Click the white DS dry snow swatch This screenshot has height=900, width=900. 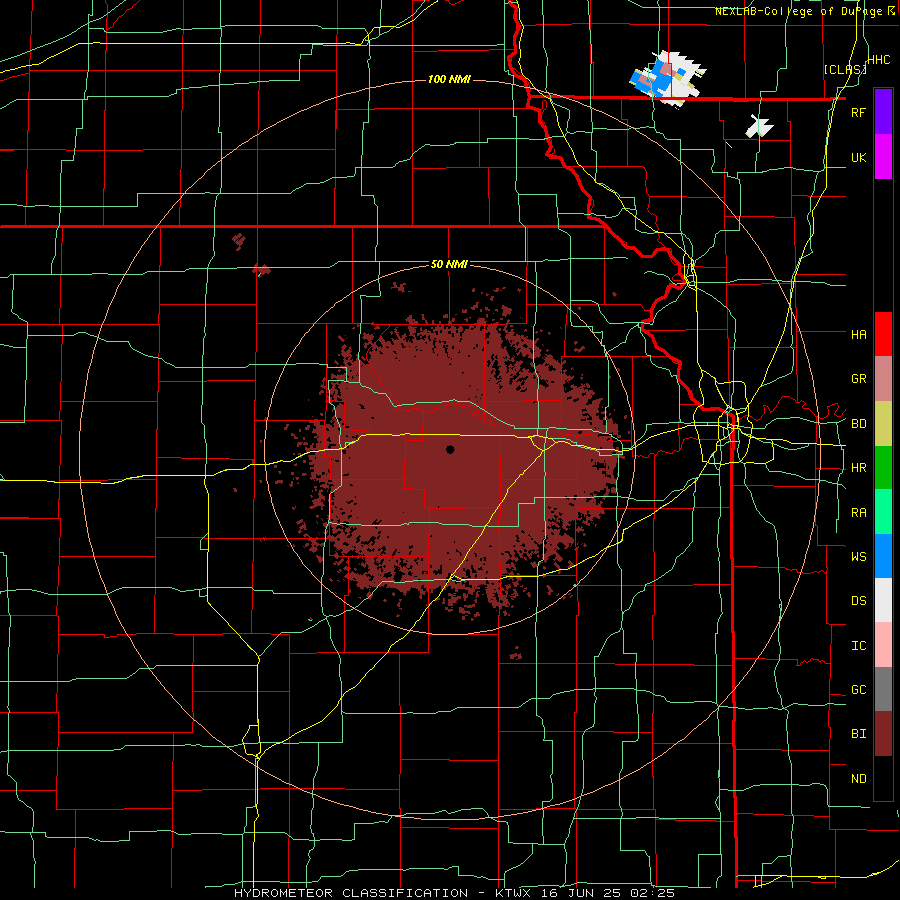pyautogui.click(x=883, y=600)
